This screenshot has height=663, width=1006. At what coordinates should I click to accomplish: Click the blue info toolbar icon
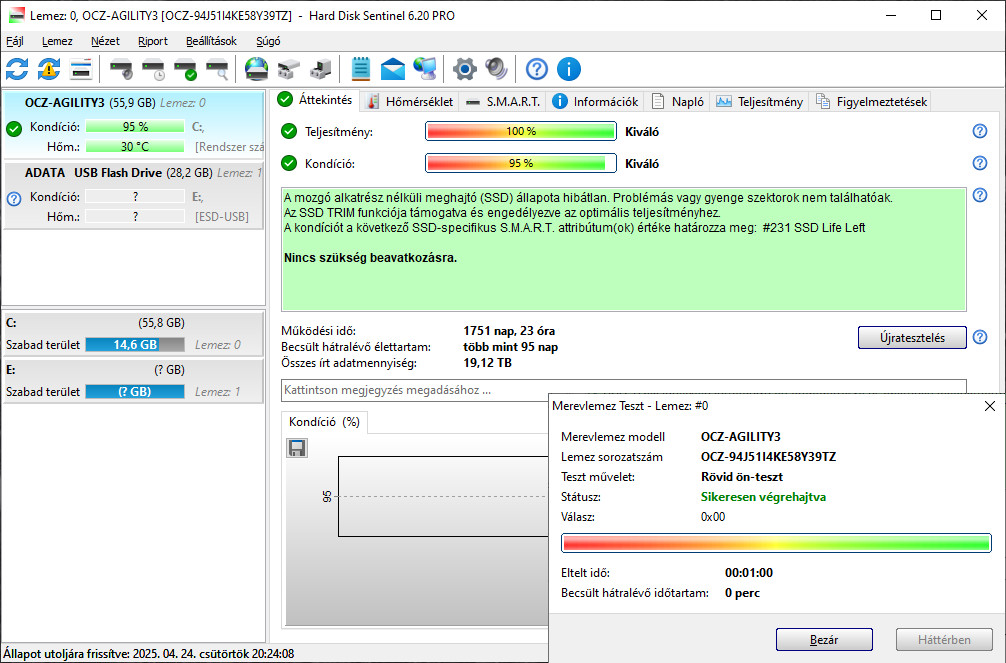tap(568, 69)
